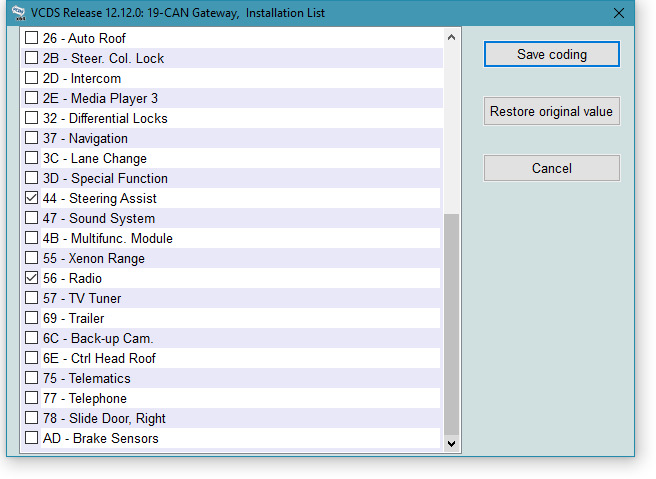Select the '44 - Steering Assist' label
The image size is (656, 479).
tap(100, 198)
